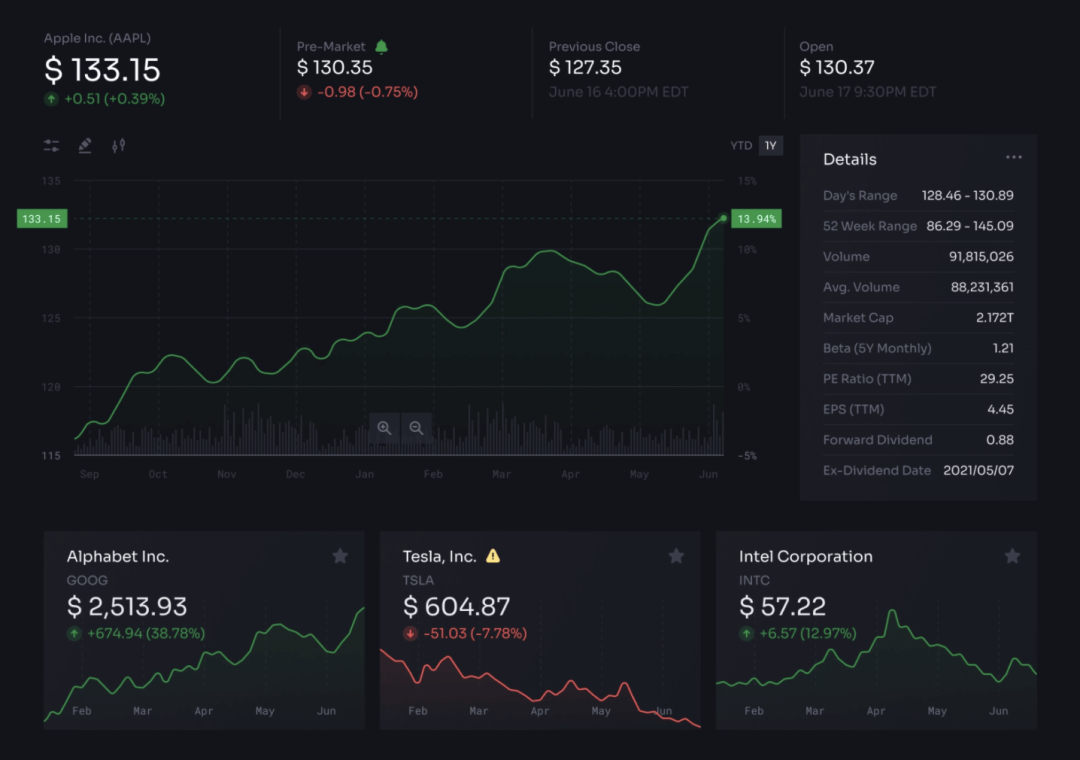Open the Details panel more options menu
Viewport: 1080px width, 760px height.
tap(1013, 158)
